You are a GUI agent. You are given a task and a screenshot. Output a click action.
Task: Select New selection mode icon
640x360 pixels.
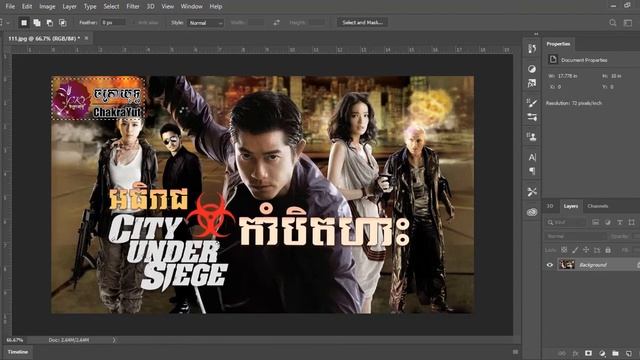click(x=24, y=23)
